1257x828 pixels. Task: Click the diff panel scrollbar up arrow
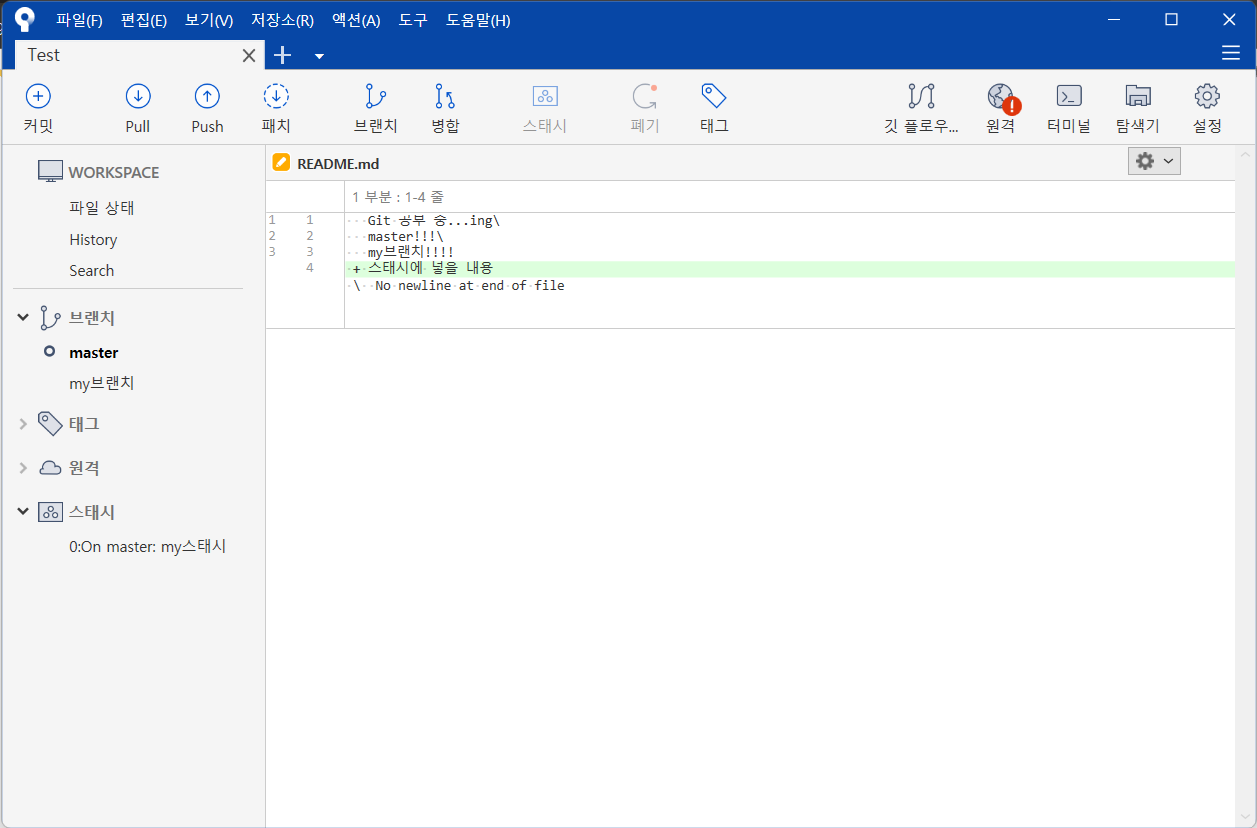pos(1245,155)
